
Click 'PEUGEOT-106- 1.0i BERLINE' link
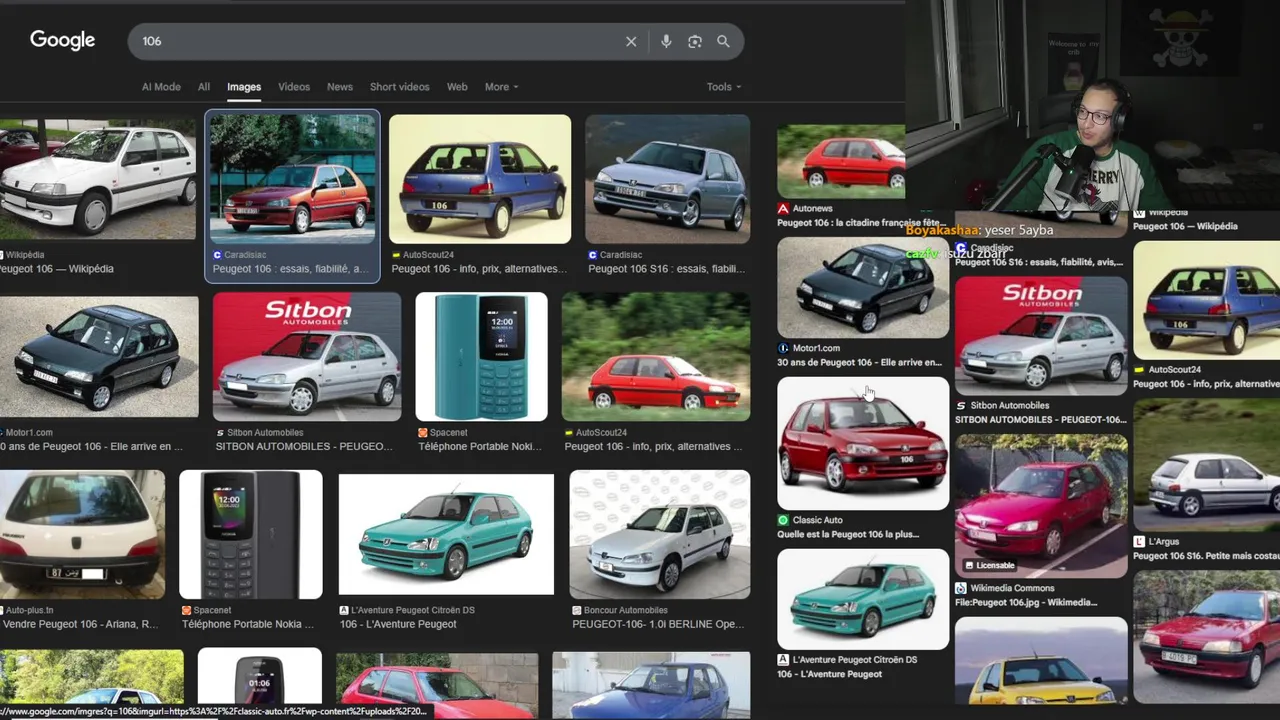tap(658, 624)
